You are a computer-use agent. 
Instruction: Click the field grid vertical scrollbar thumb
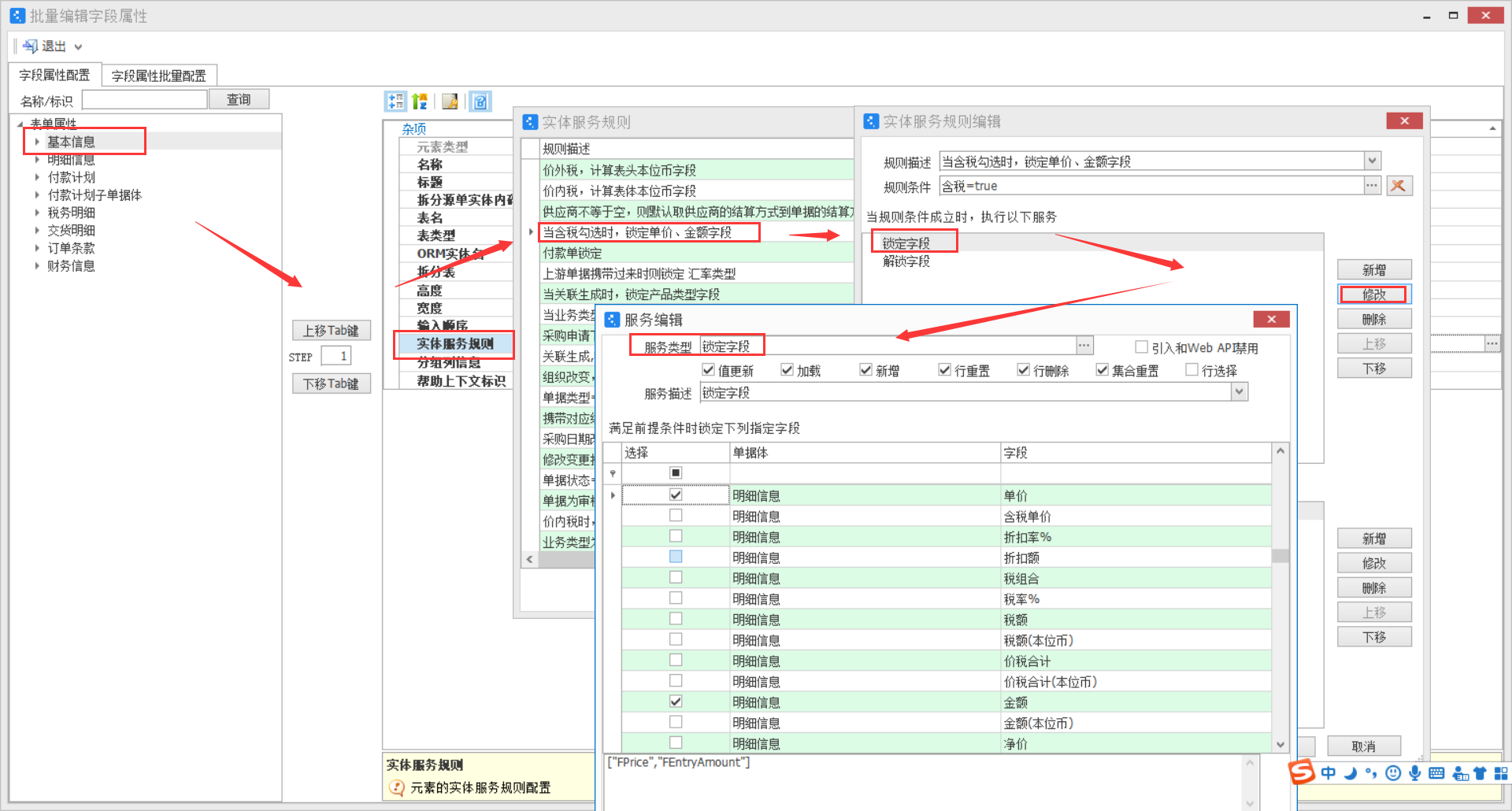1280,556
